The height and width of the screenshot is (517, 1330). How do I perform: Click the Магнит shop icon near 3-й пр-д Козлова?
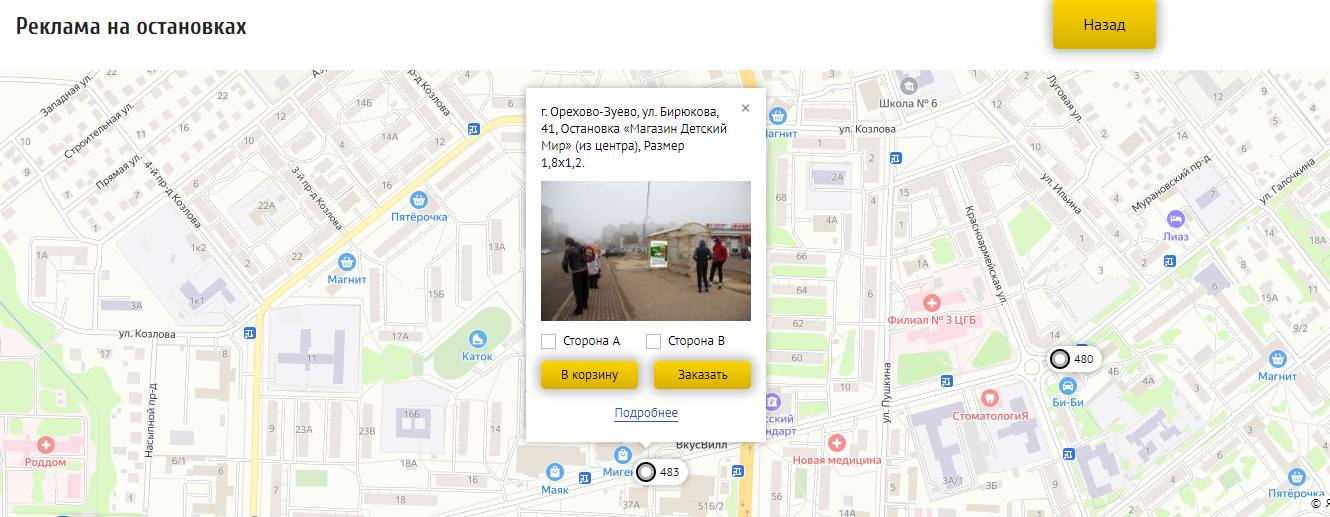click(x=347, y=262)
